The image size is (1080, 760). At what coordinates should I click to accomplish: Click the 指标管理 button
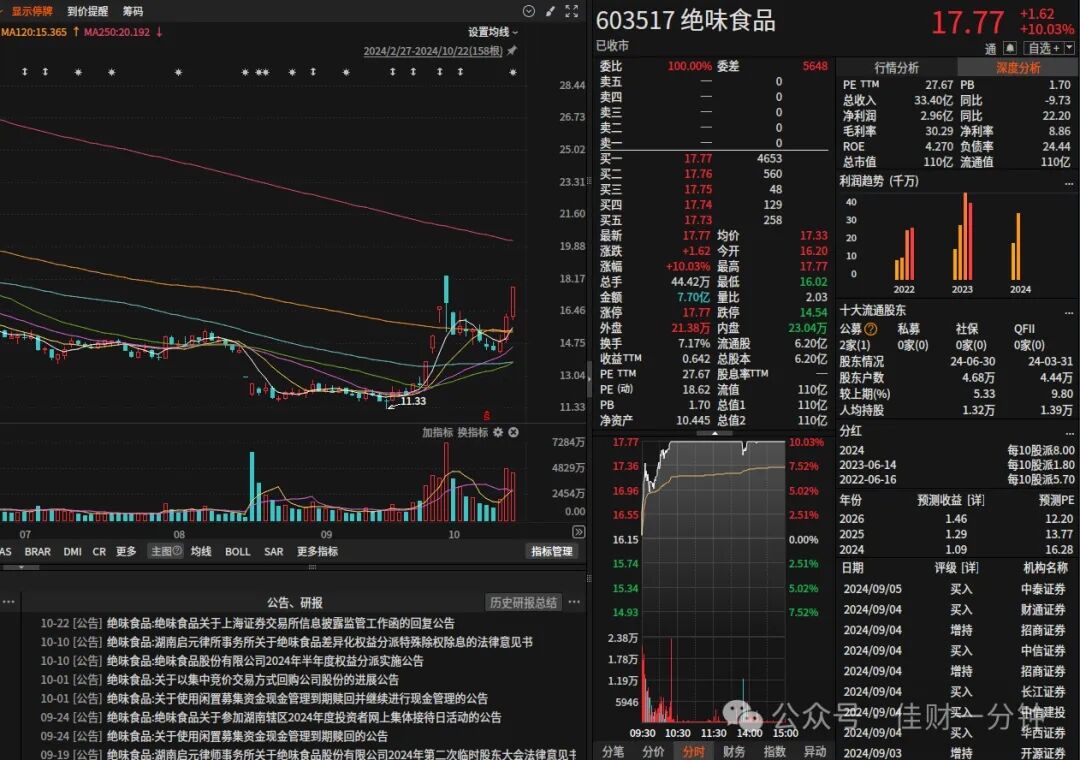tap(552, 551)
